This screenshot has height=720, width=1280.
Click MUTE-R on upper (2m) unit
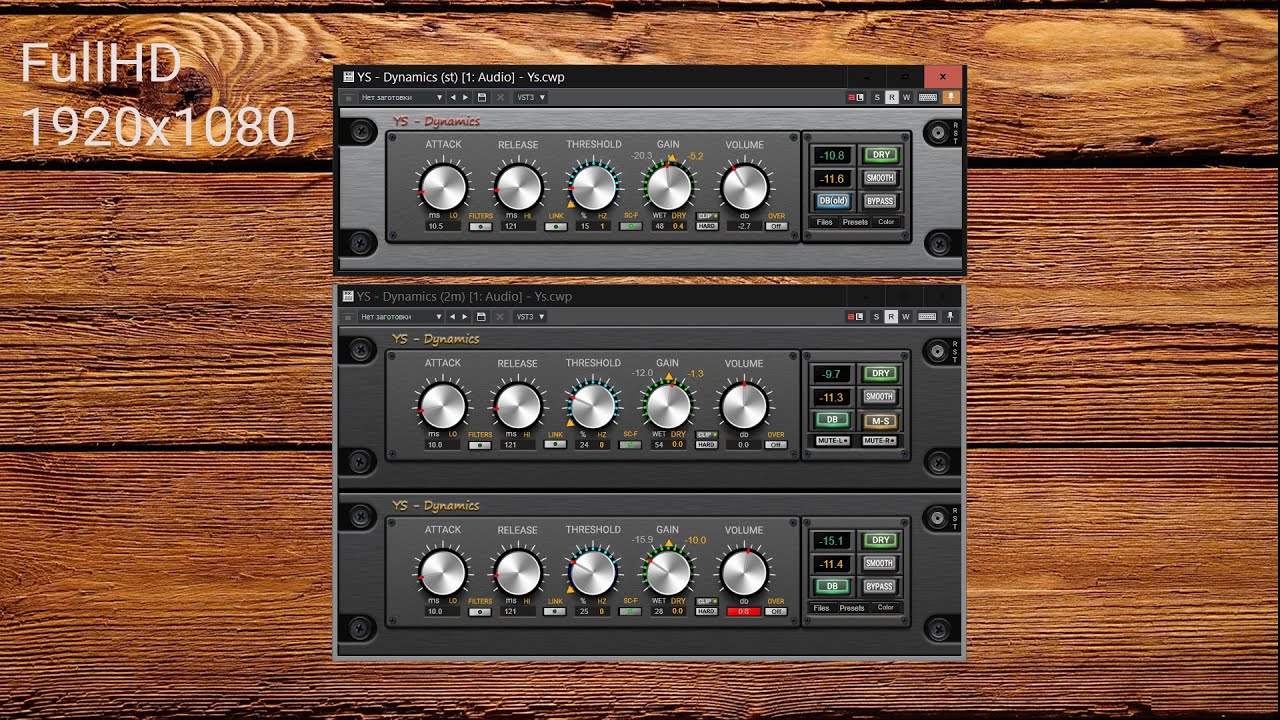coord(880,441)
